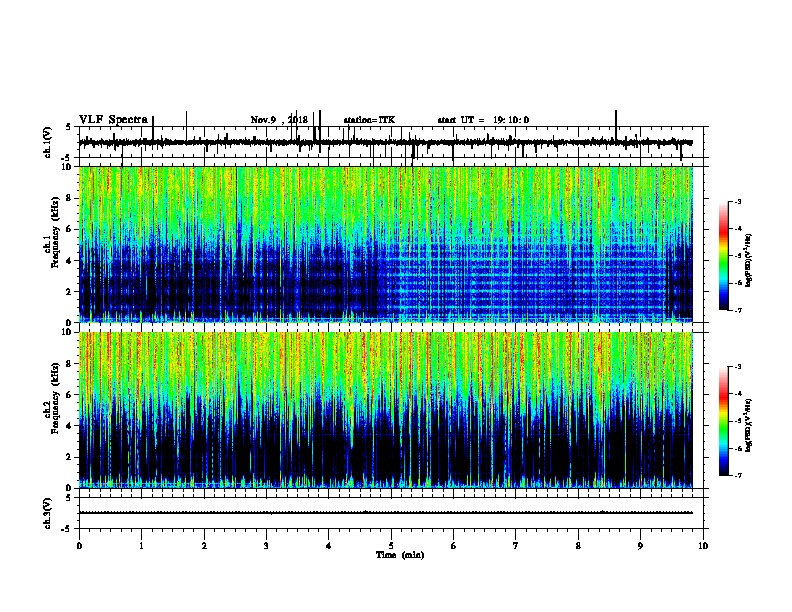The width and height of the screenshot is (792, 612).
Task: Select the ch.2 "Frequency (kHz)" axis label
Action: coord(55,398)
